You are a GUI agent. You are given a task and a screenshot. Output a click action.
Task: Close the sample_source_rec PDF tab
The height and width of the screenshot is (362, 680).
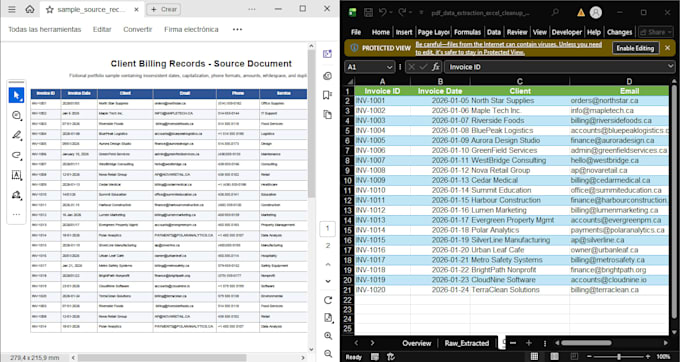click(137, 9)
